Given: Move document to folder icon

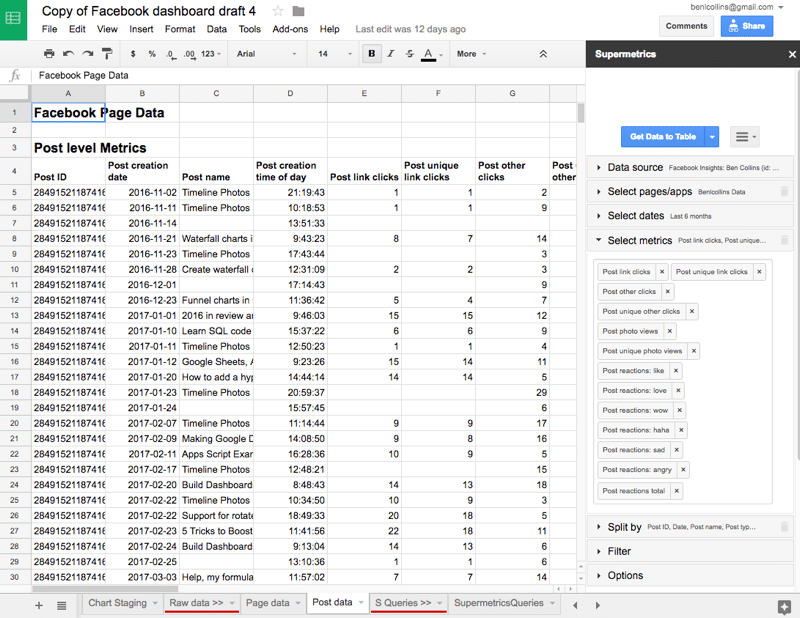Looking at the screenshot, I should click(x=298, y=11).
